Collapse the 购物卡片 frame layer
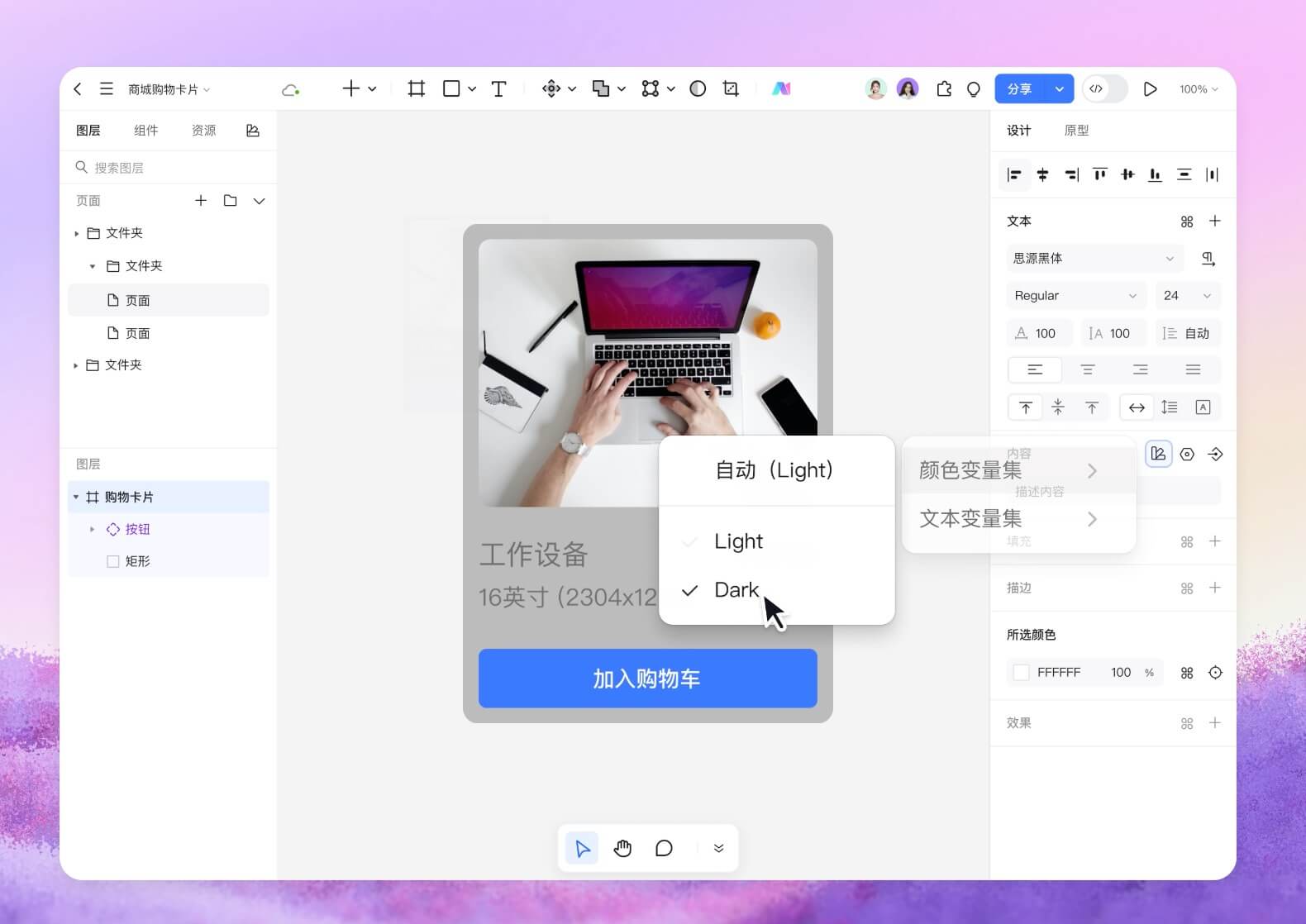This screenshot has width=1306, height=924. tap(76, 497)
